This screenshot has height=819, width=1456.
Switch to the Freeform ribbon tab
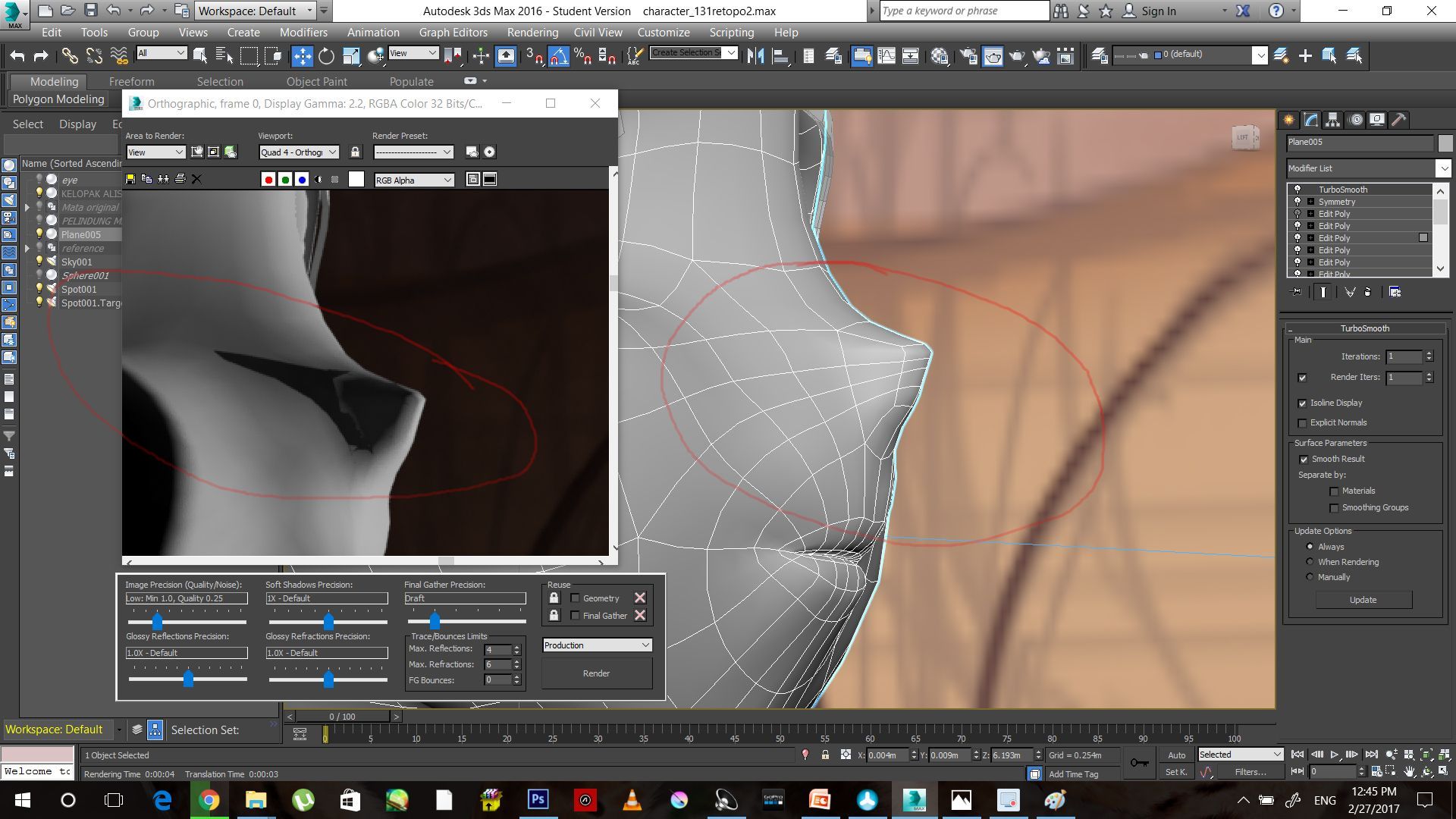[x=131, y=81]
